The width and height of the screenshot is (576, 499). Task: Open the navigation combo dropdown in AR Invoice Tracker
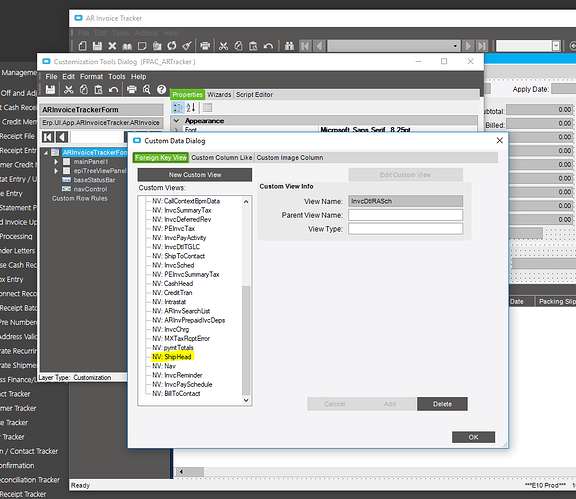click(455, 46)
